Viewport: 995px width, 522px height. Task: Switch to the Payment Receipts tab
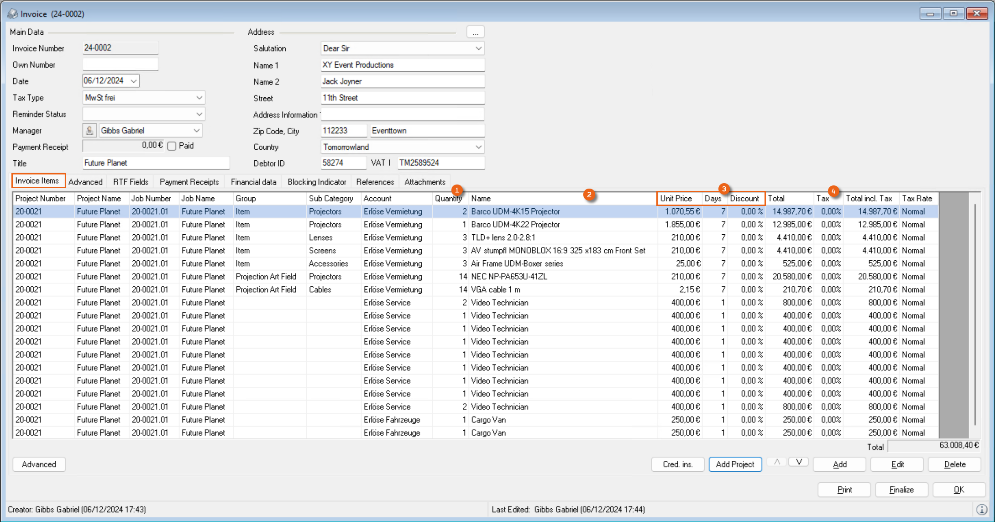[189, 182]
